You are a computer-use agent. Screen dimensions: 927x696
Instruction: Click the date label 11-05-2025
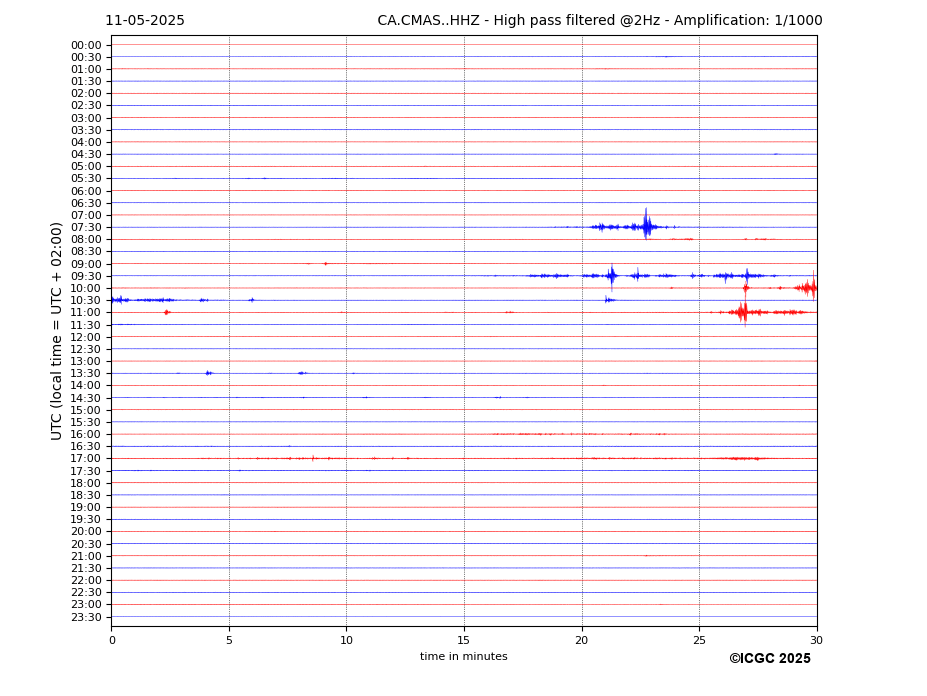[x=145, y=21]
